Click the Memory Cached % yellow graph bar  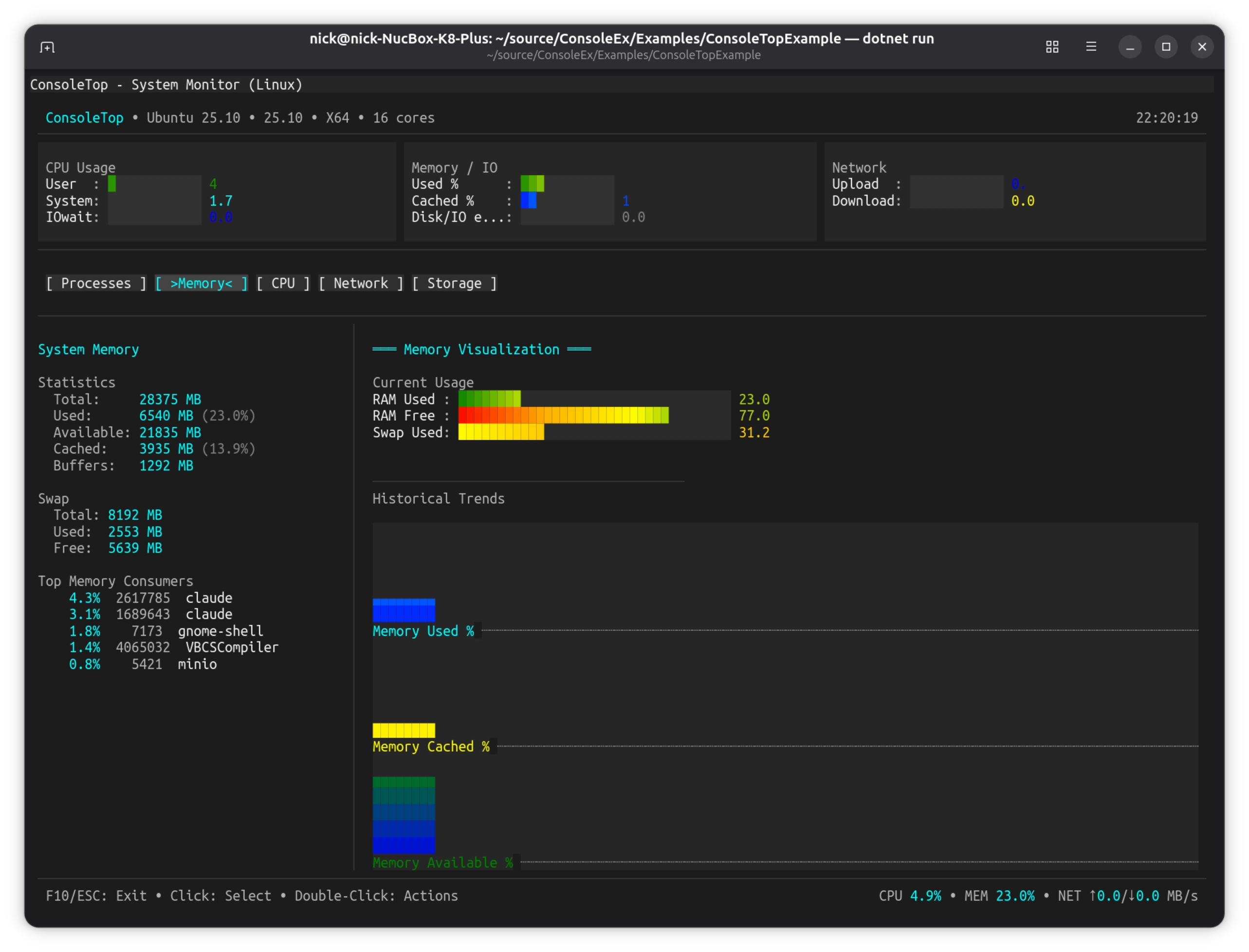pyautogui.click(x=404, y=730)
